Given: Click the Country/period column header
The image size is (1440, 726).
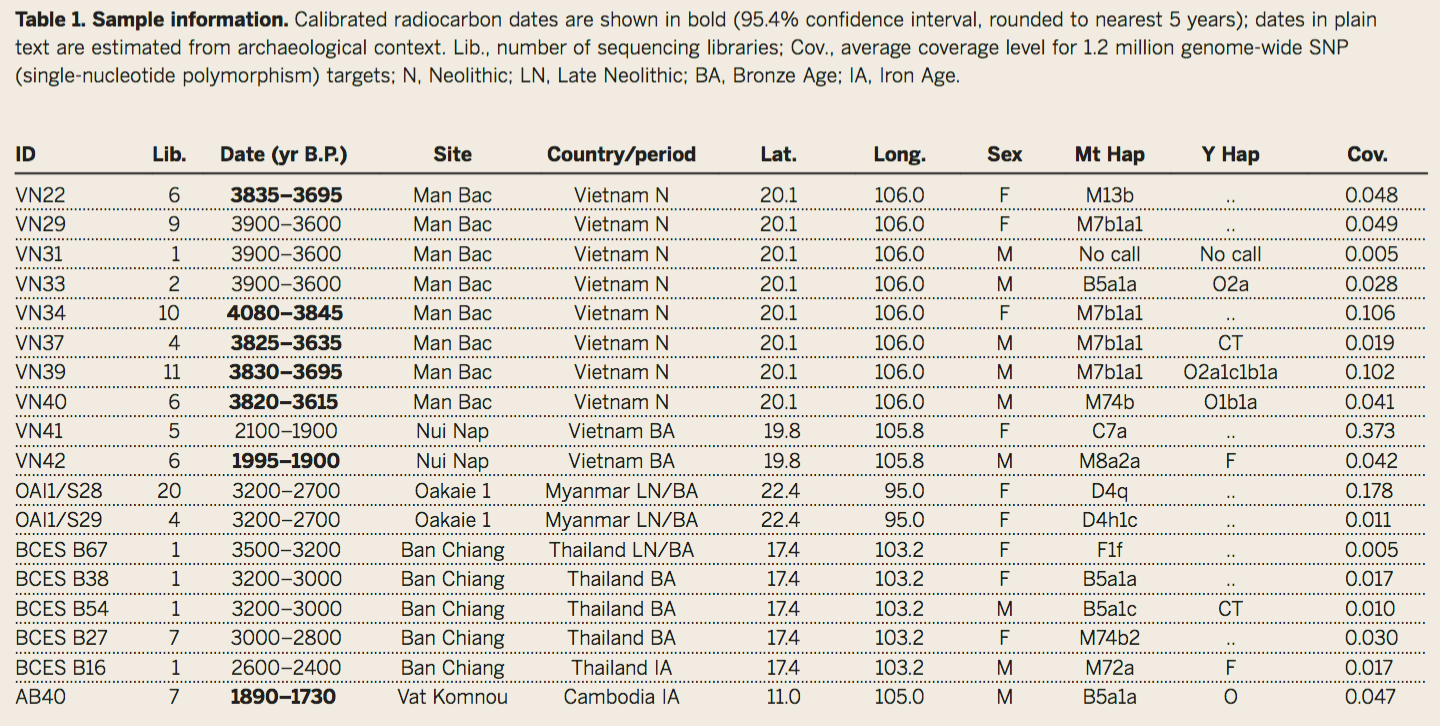Looking at the screenshot, I should coord(621,155).
